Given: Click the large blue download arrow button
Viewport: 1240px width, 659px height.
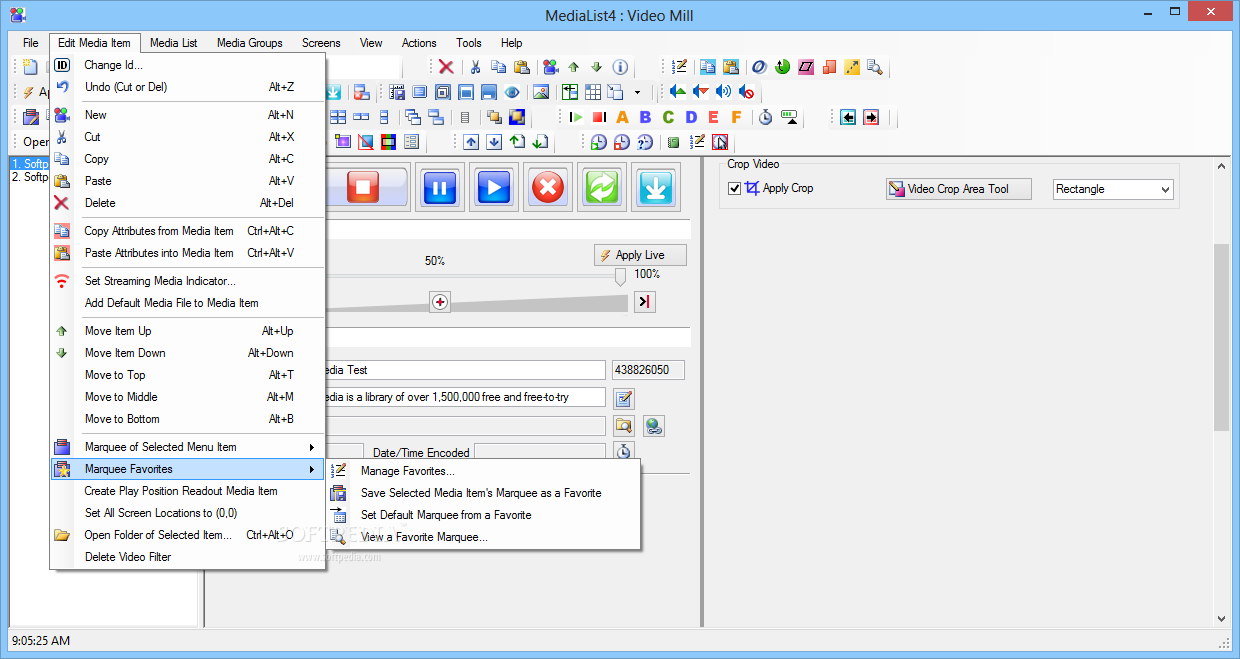Looking at the screenshot, I should pos(656,187).
